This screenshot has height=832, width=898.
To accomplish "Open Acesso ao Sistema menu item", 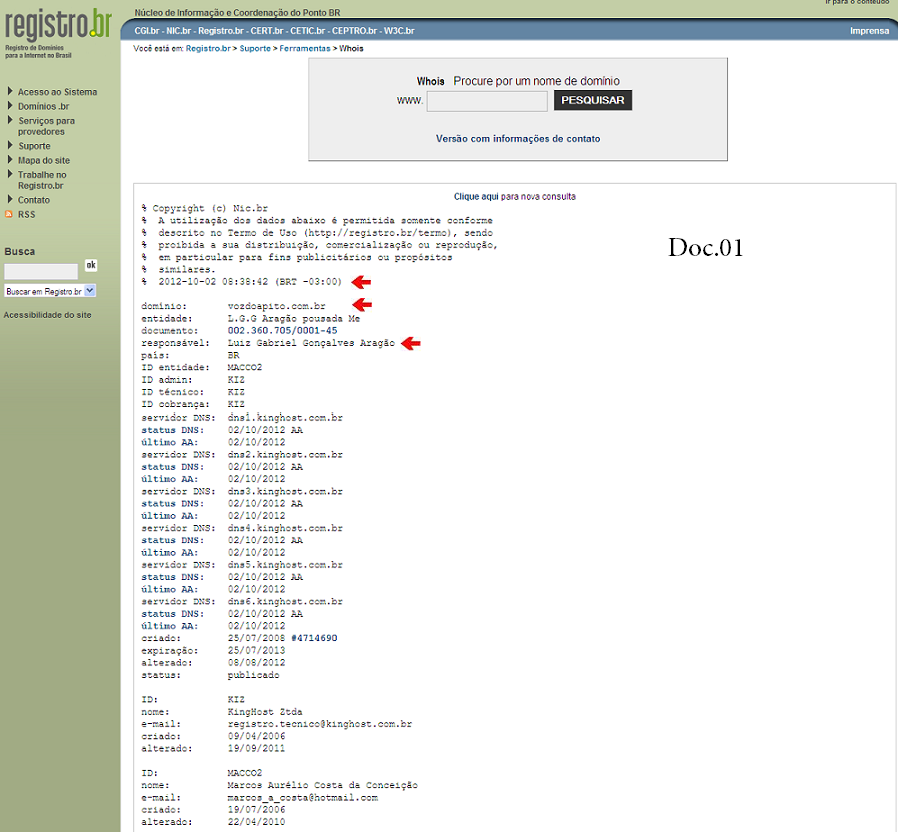I will [x=57, y=92].
